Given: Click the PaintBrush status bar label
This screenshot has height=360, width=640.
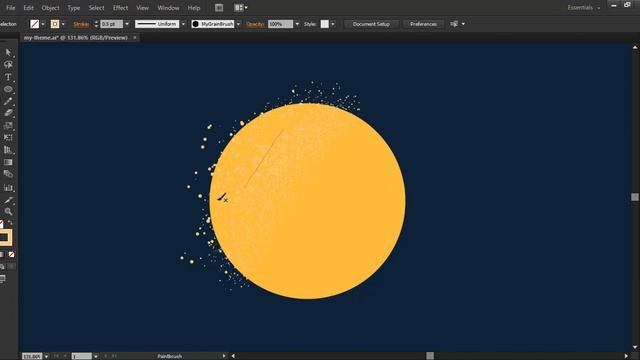Looking at the screenshot, I should 169,356.
